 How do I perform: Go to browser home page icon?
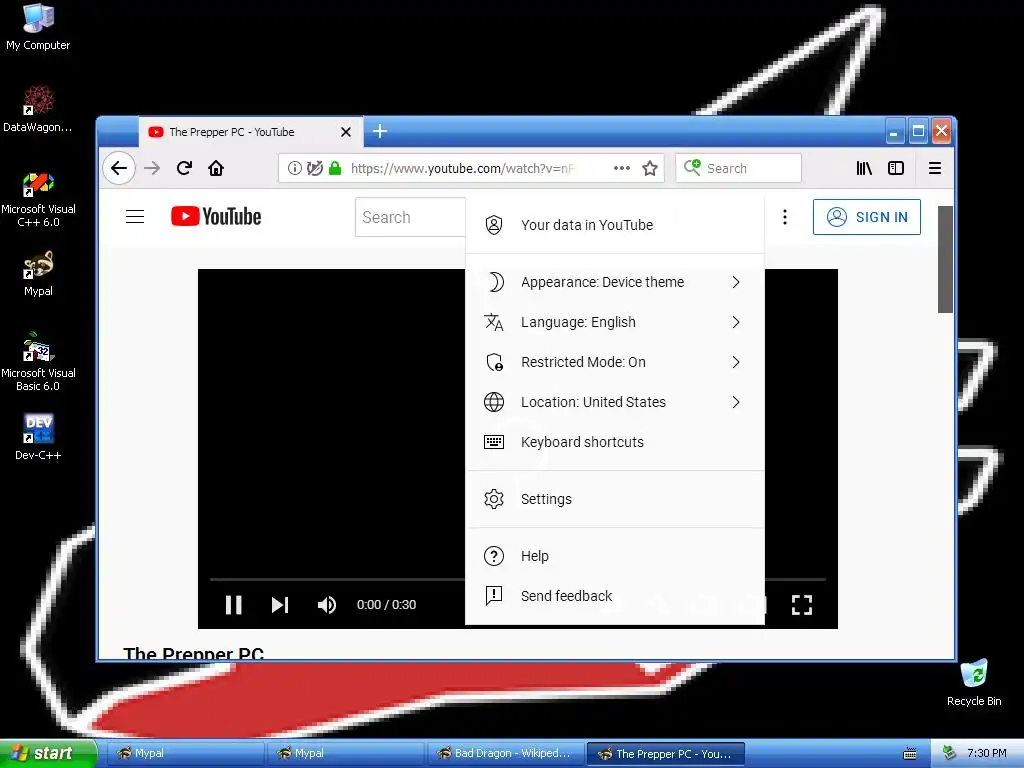[216, 168]
